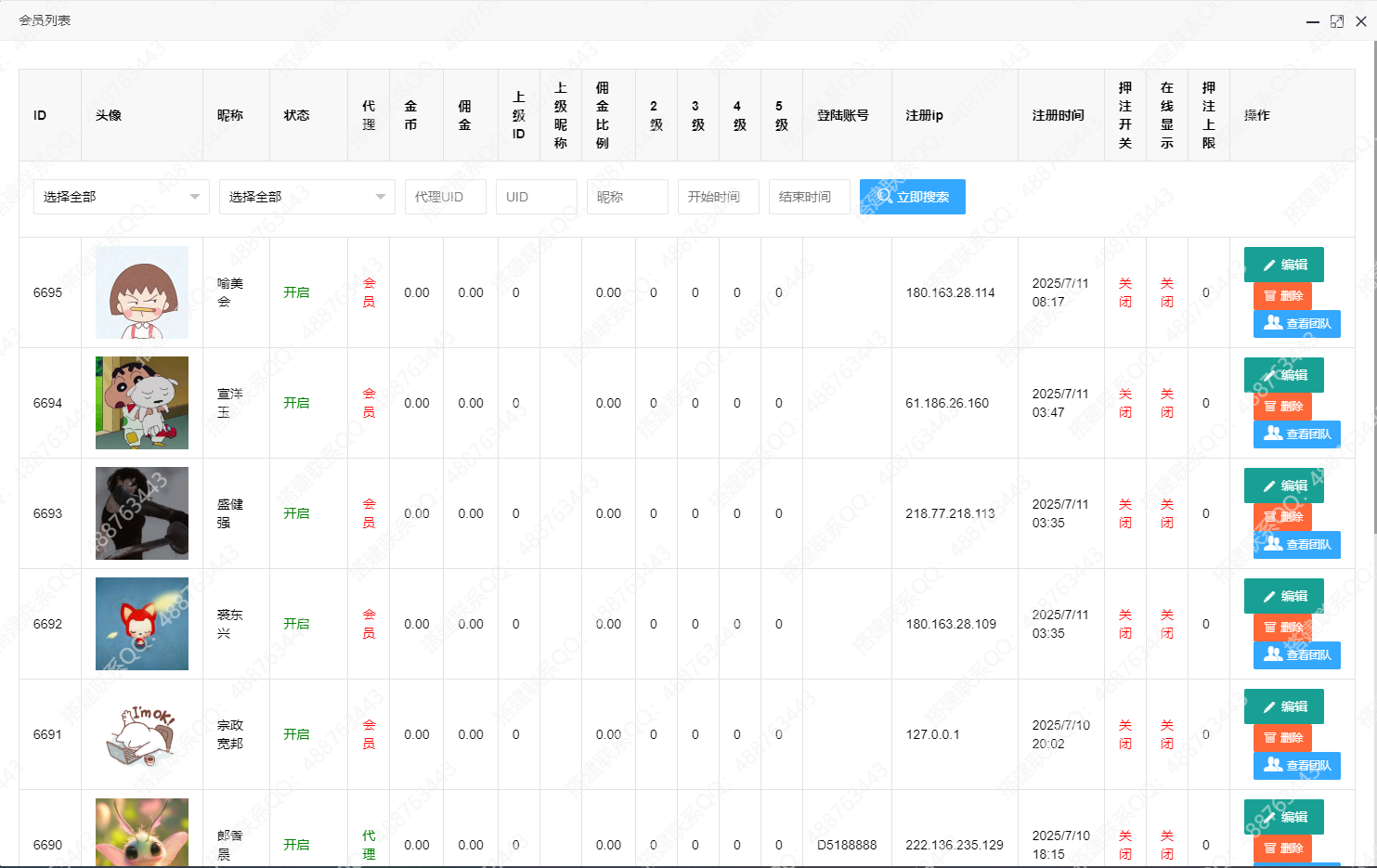Click the avatar thumbnail of member 6694

coord(142,403)
